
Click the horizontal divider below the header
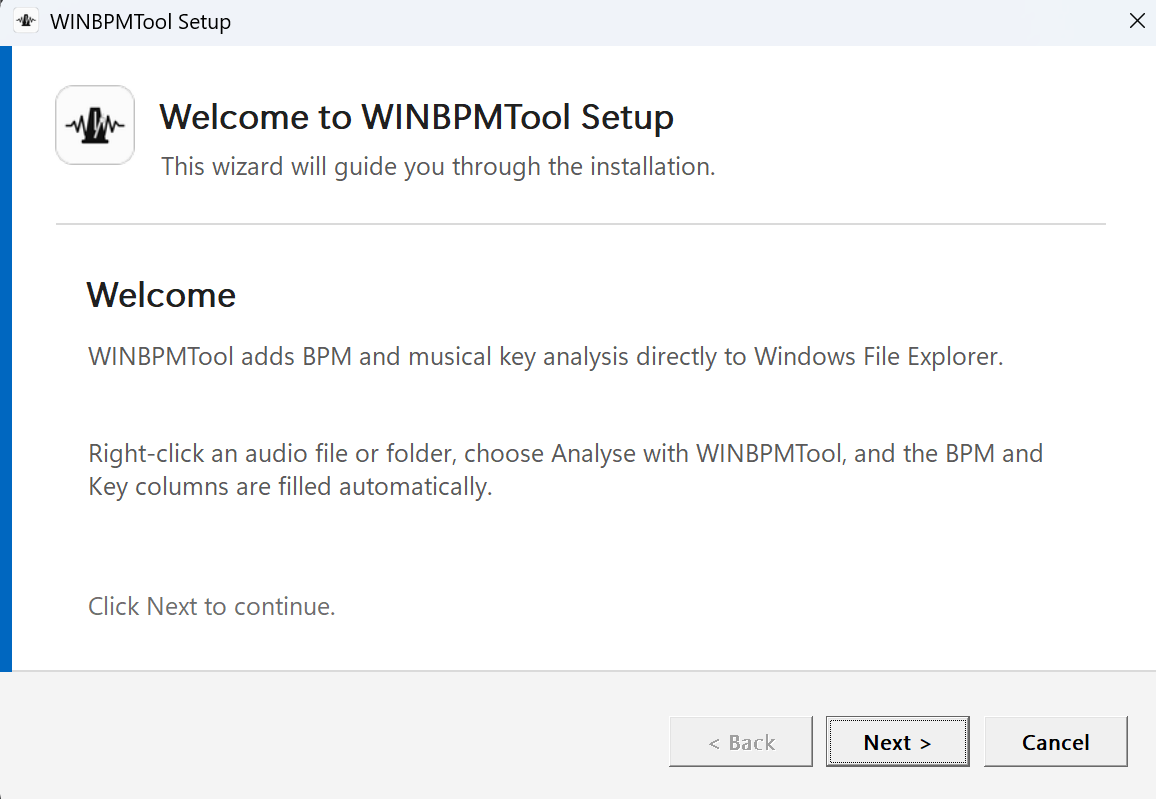[581, 223]
